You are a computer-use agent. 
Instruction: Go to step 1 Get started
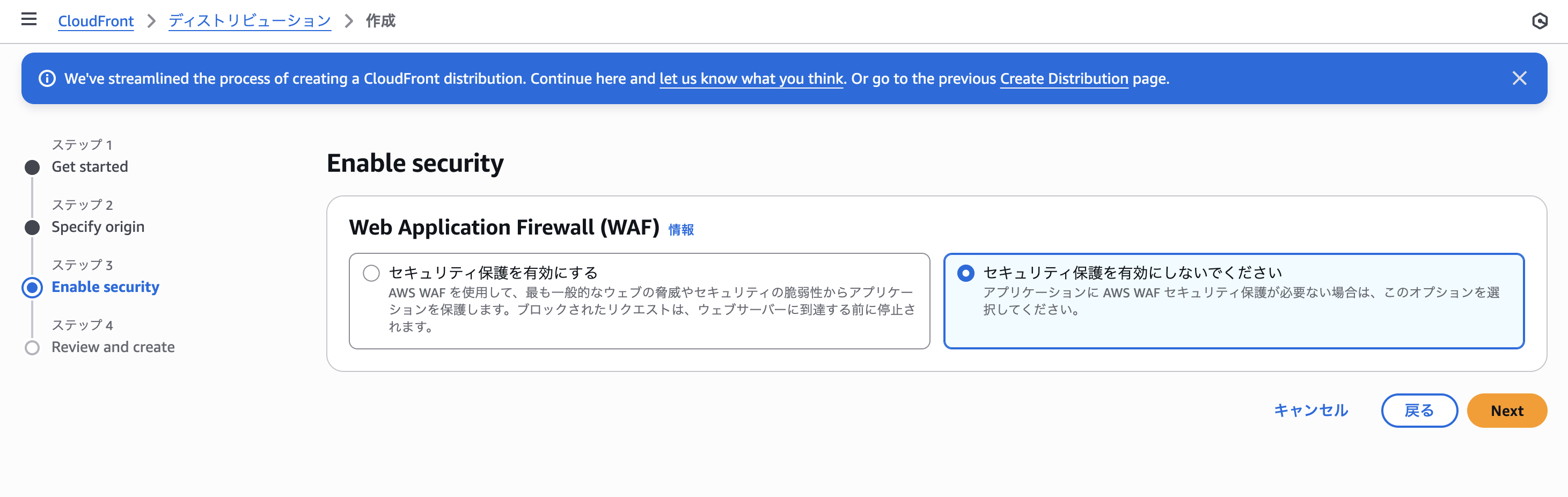click(x=90, y=166)
